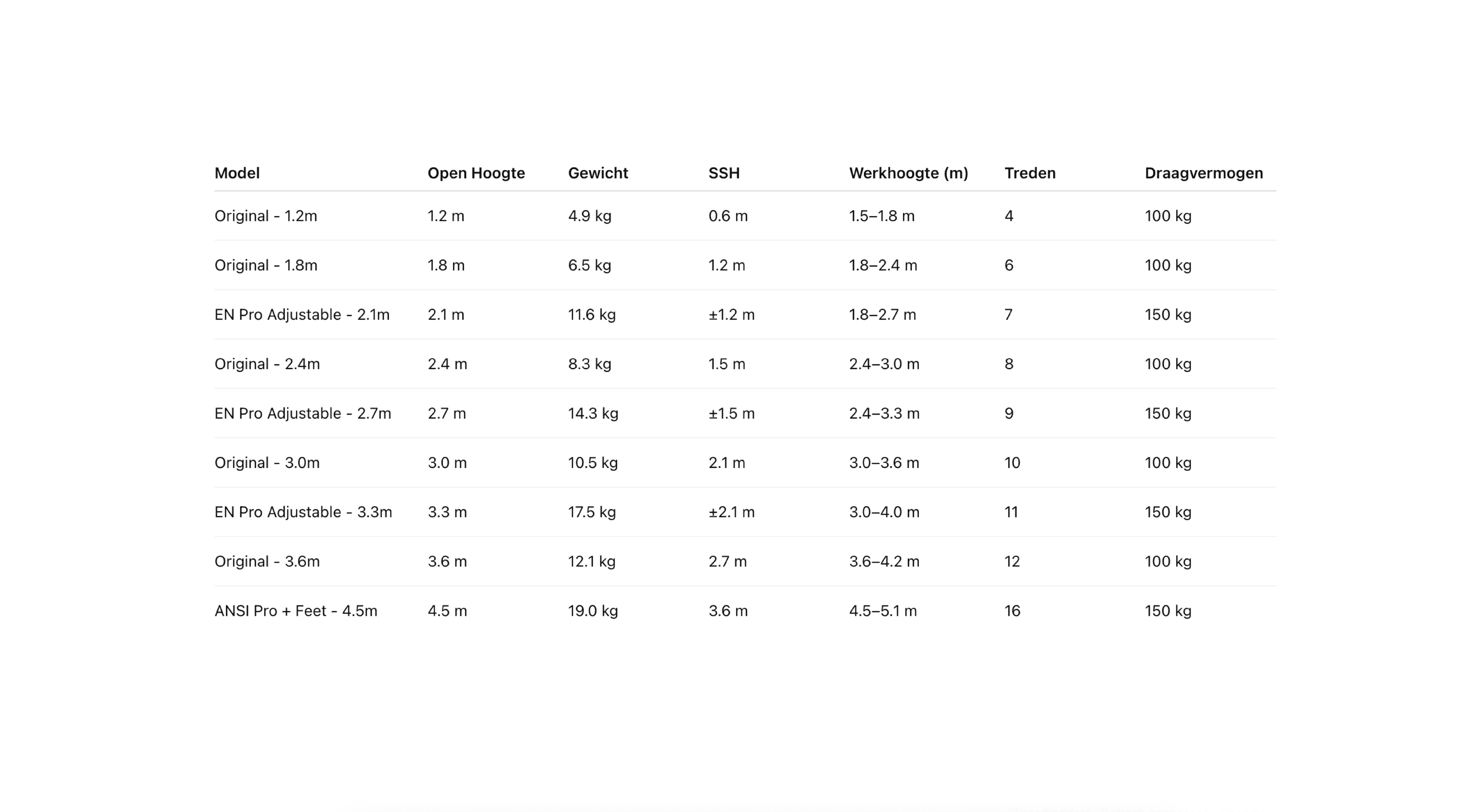Select ANSI Pro + Feet - 4.5m model

(295, 611)
